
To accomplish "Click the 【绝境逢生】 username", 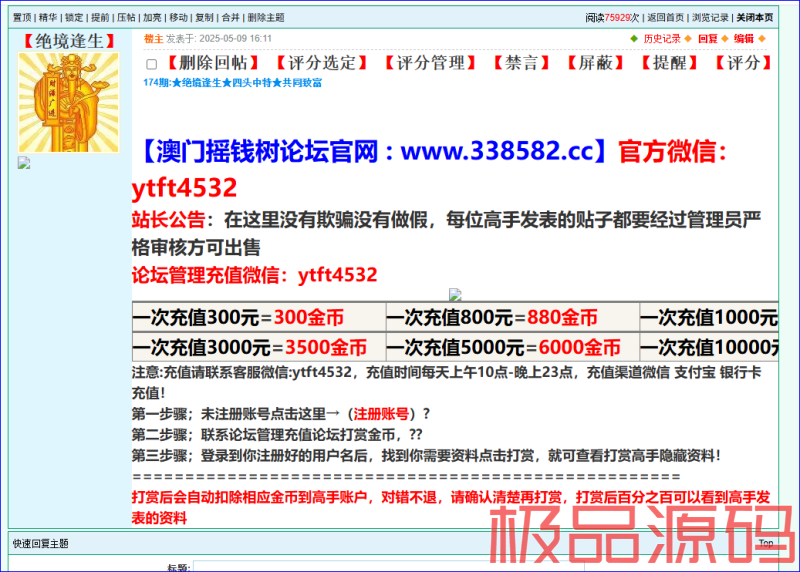I will click(x=69, y=41).
